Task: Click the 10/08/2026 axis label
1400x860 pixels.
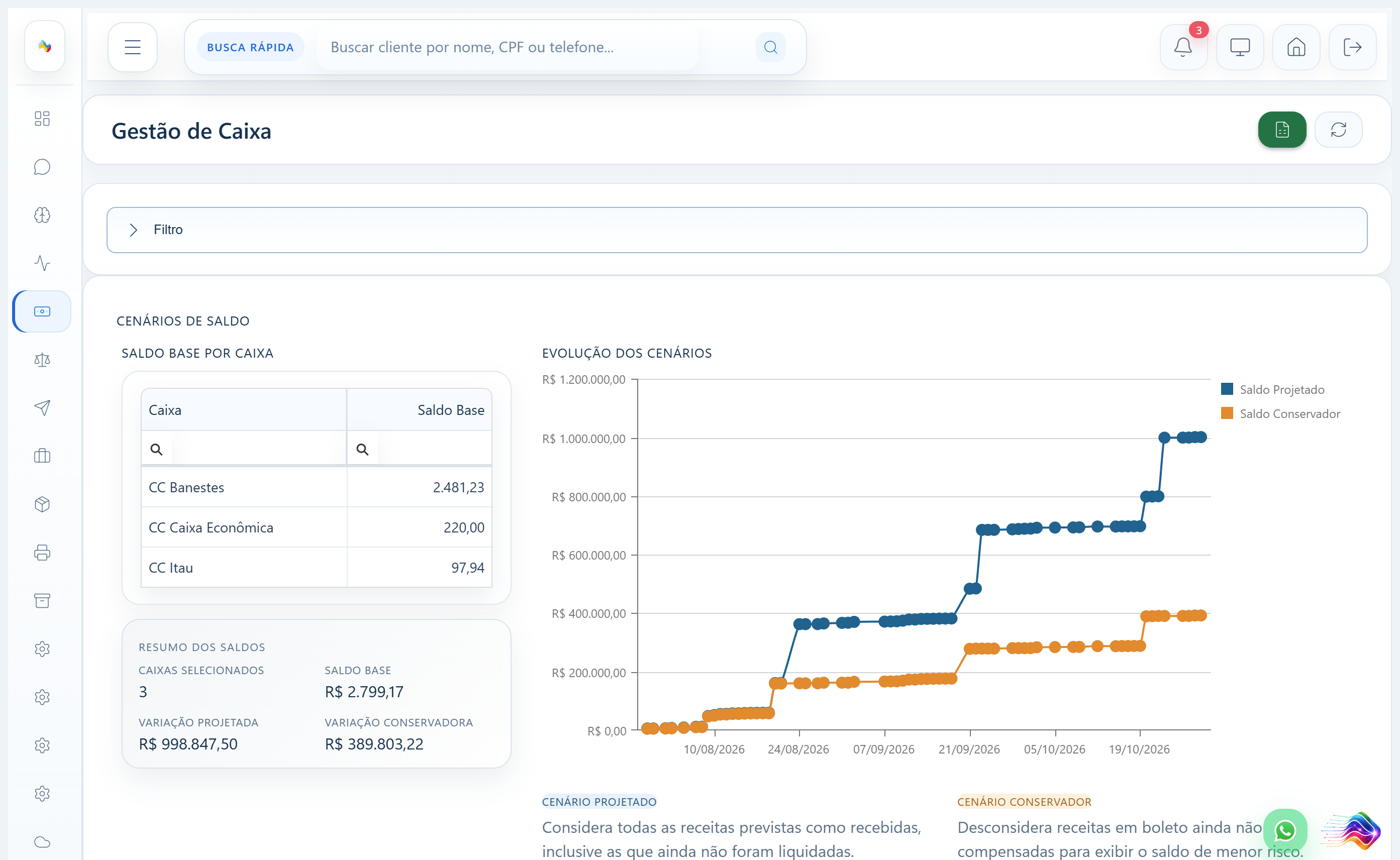Action: point(714,749)
